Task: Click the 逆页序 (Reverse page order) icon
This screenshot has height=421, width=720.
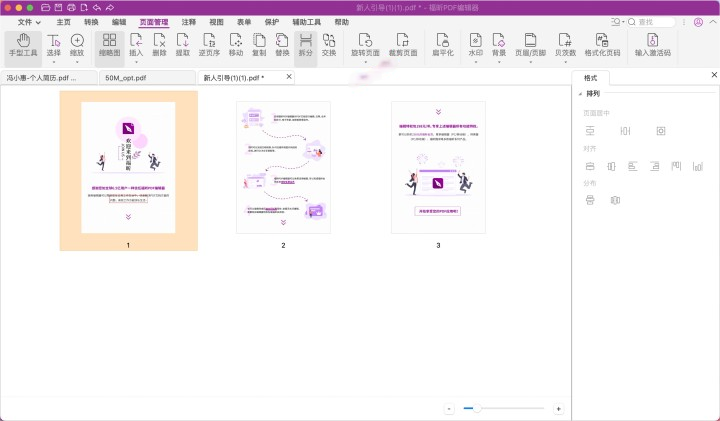Action: [209, 45]
